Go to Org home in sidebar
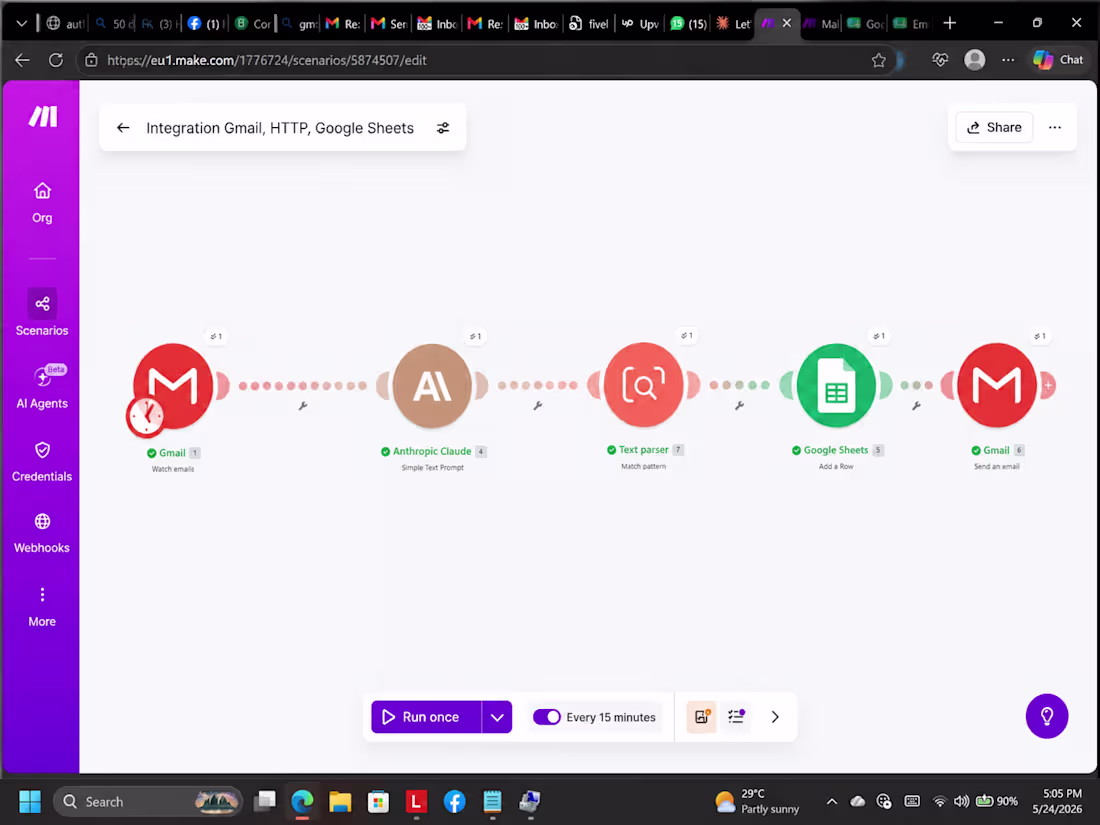 pos(42,203)
